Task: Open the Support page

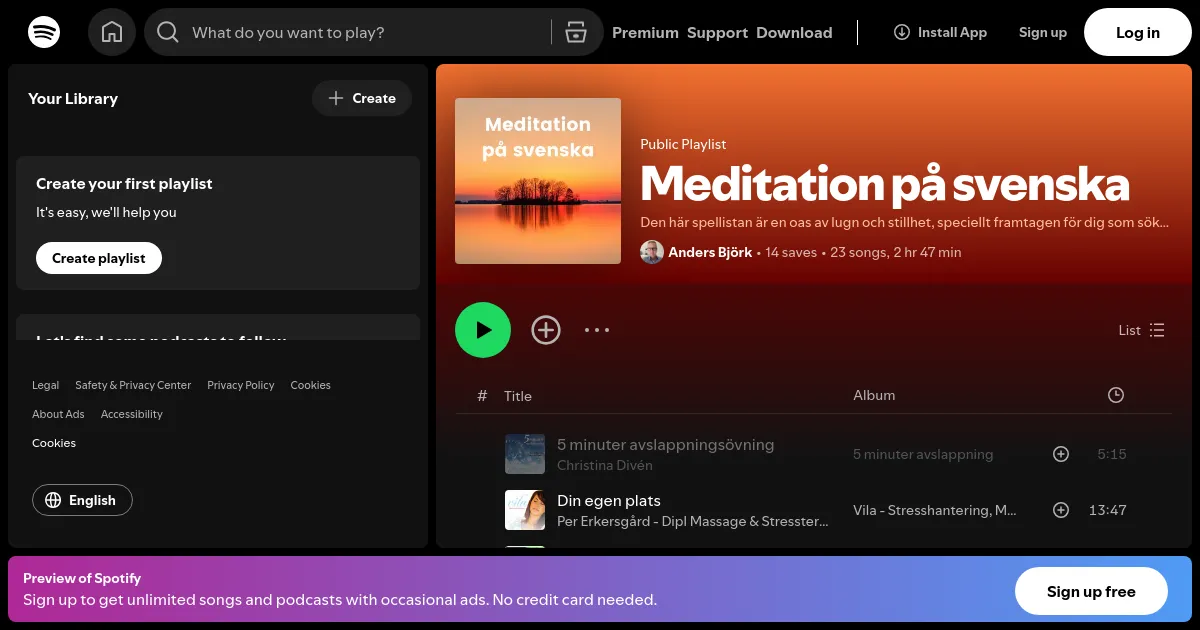Action: point(718,32)
